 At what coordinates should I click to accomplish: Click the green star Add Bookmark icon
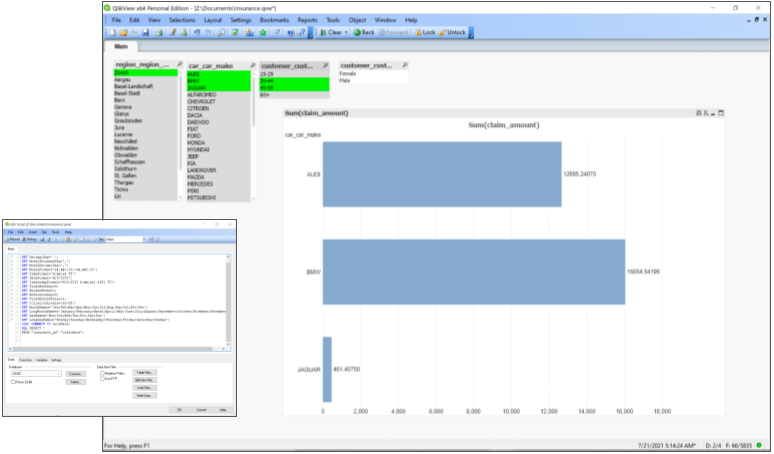click(263, 33)
